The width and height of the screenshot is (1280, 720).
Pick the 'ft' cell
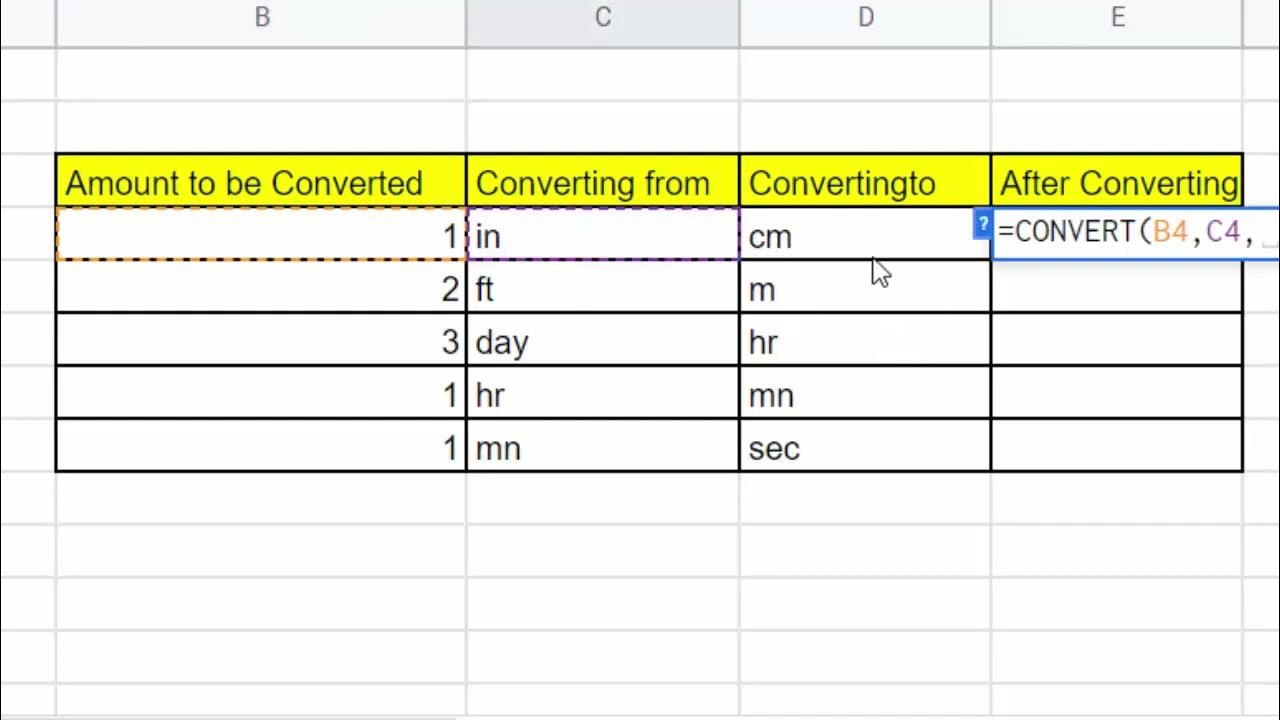[x=603, y=290]
